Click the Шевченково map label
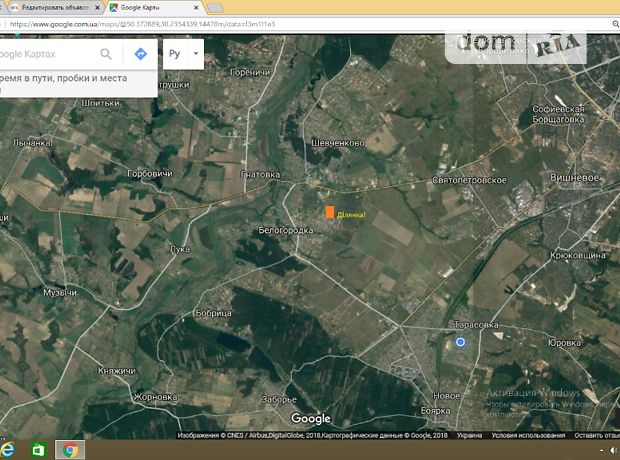 tap(338, 143)
